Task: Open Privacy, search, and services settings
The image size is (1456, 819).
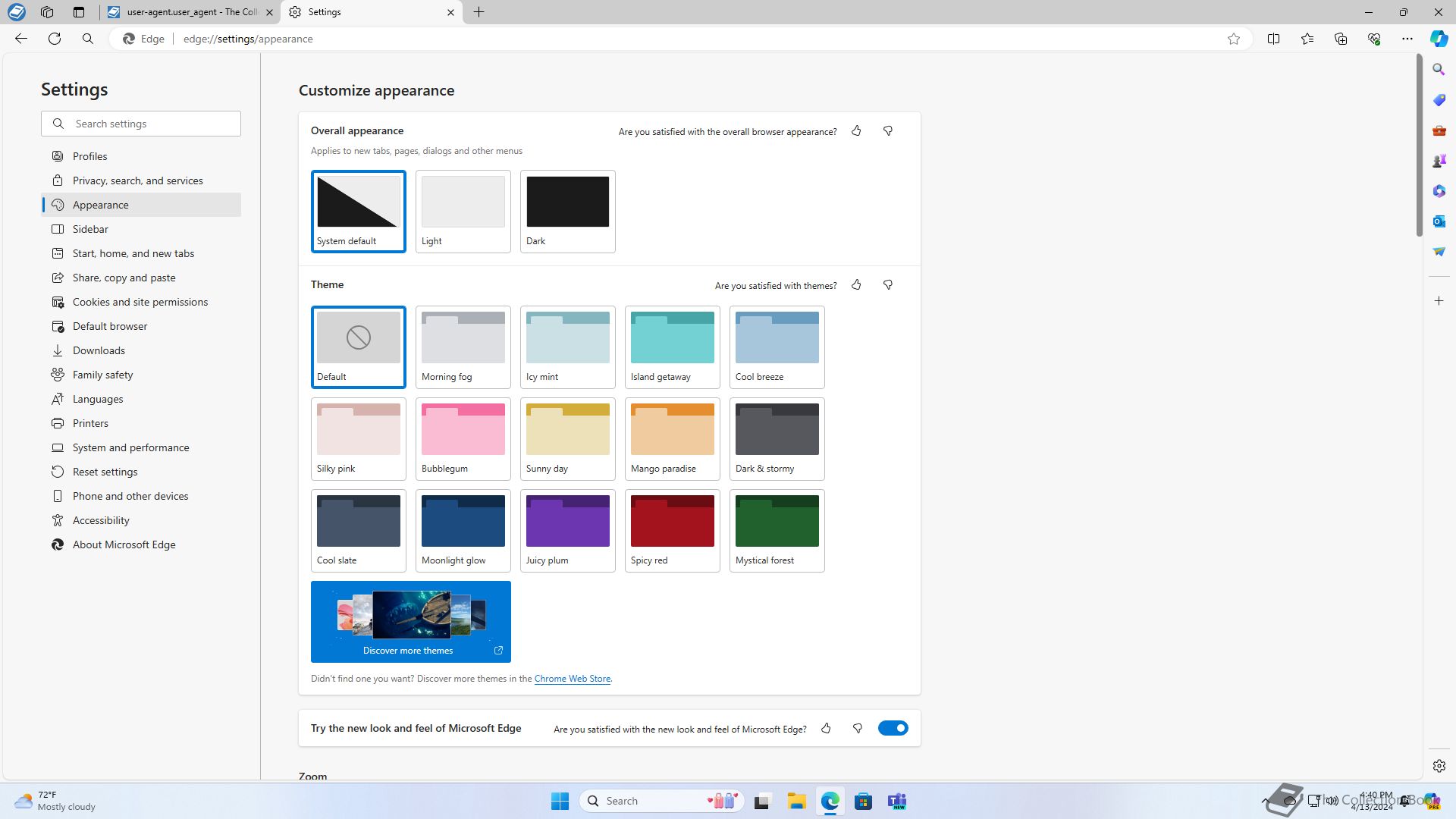Action: click(x=141, y=180)
